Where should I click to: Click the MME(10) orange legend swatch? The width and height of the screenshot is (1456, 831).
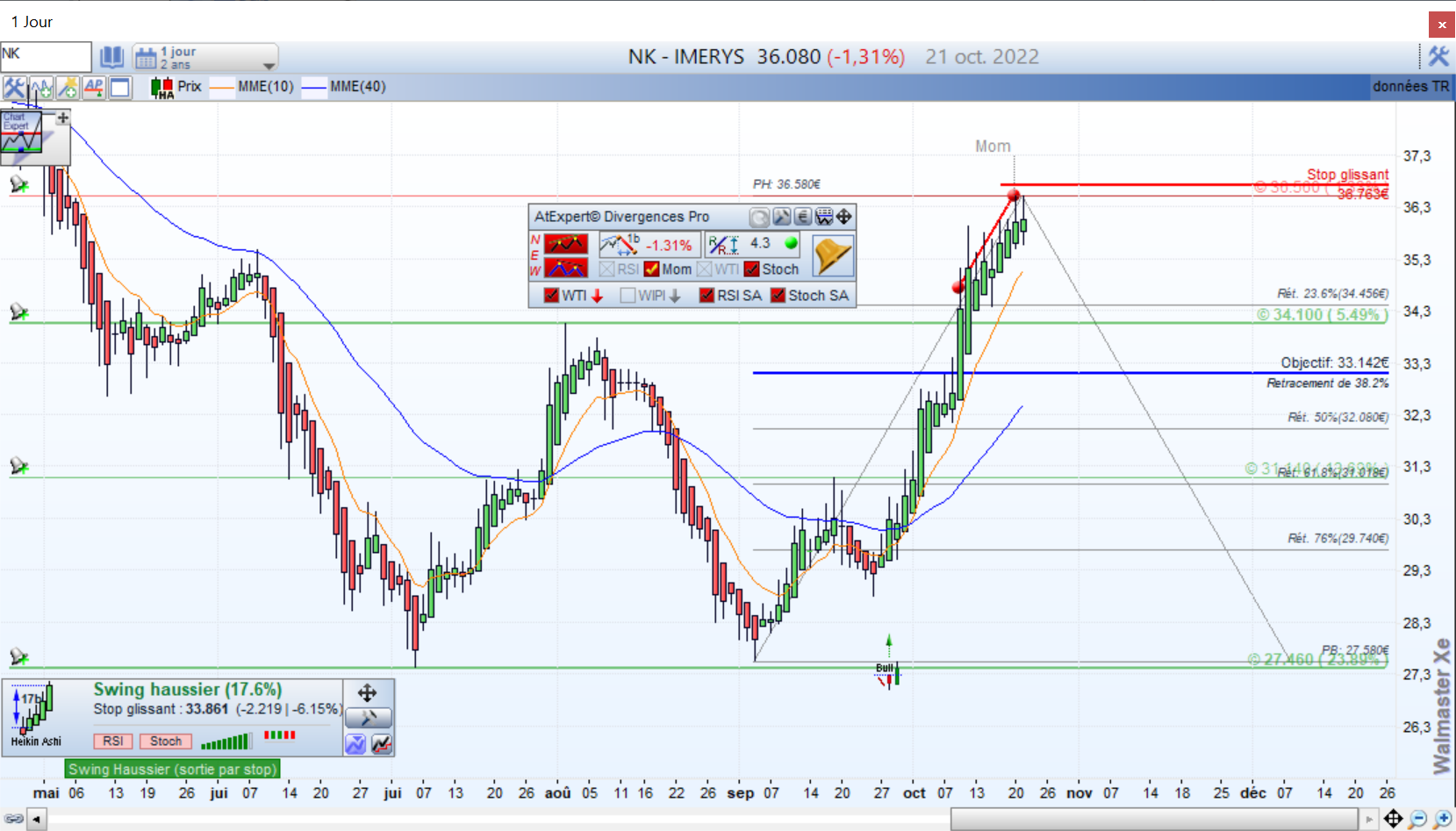click(223, 87)
